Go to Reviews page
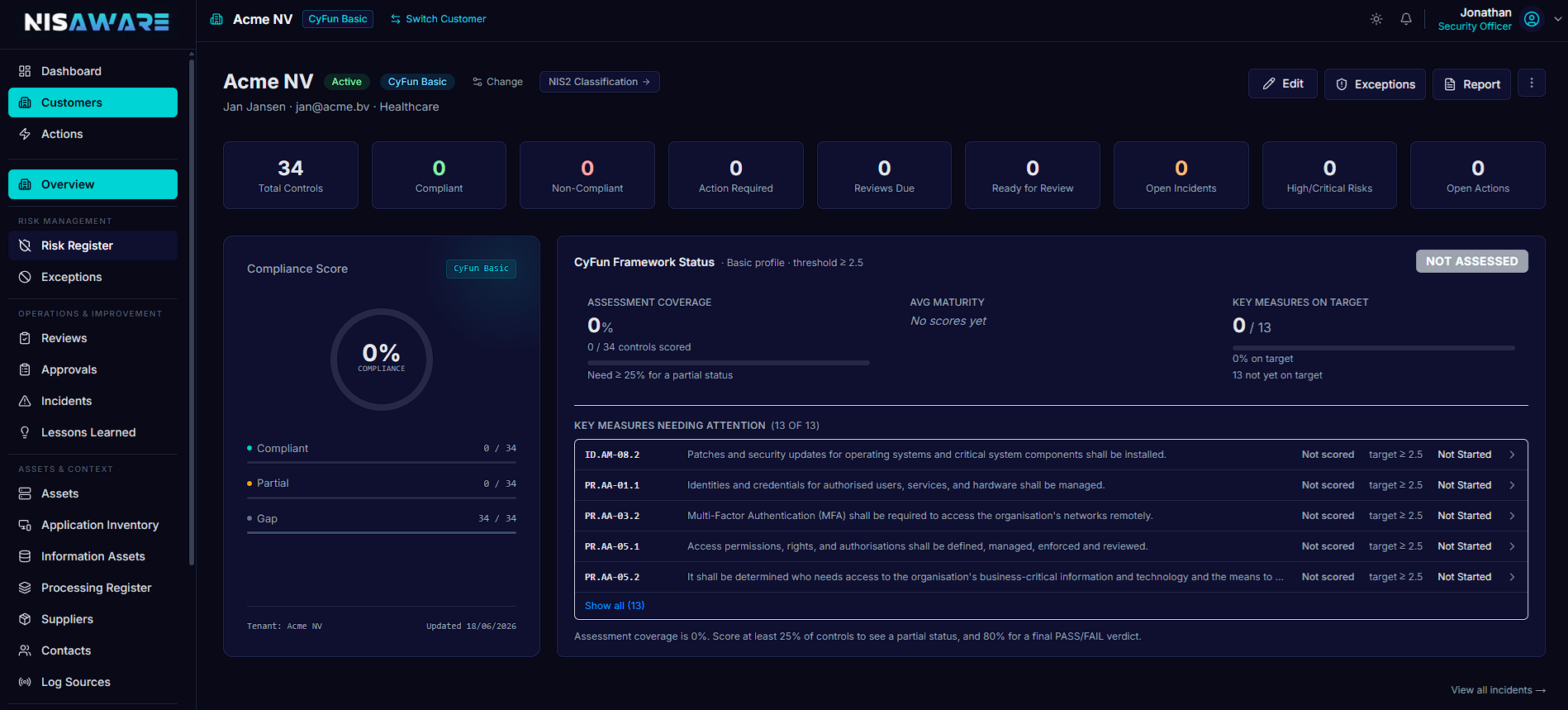1568x710 pixels. point(93,338)
